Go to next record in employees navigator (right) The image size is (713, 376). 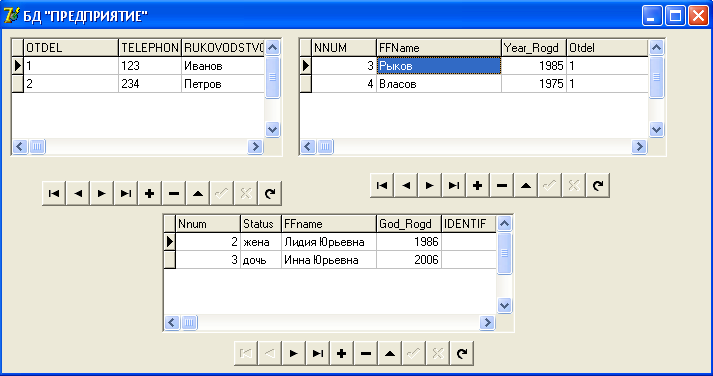point(430,185)
